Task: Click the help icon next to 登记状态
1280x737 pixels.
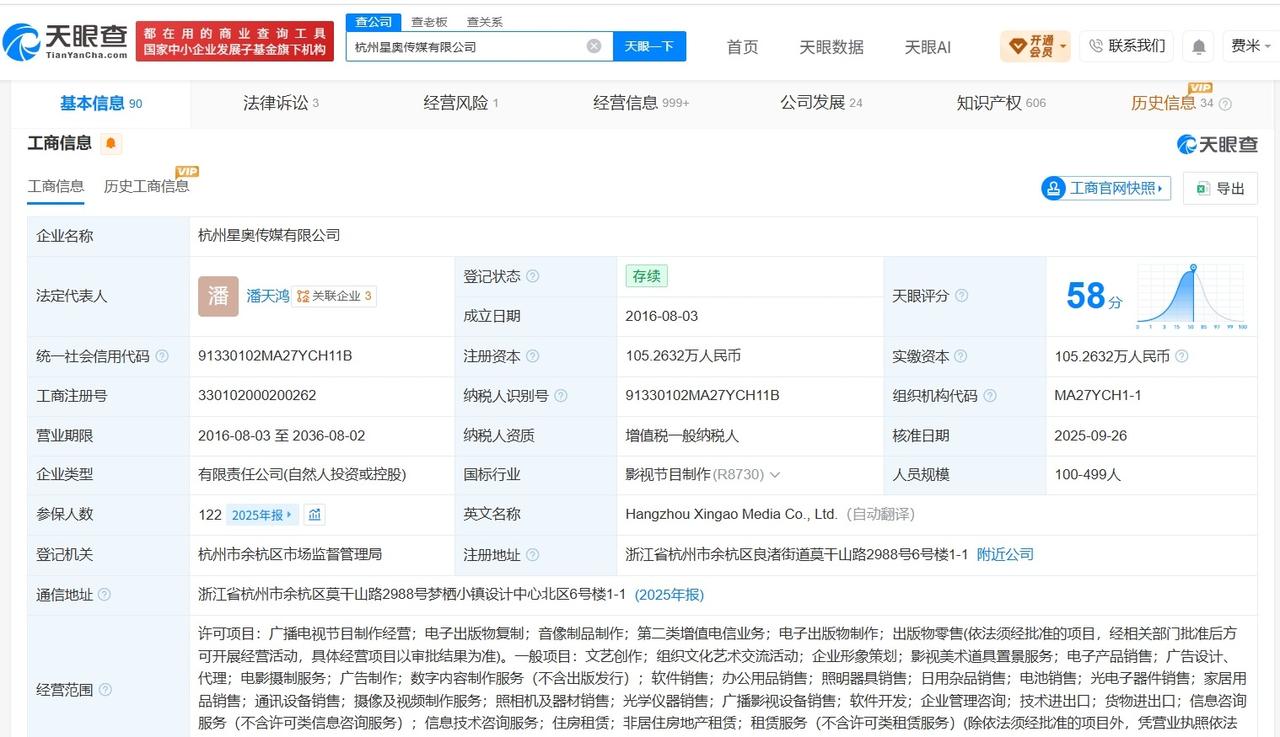Action: point(533,277)
